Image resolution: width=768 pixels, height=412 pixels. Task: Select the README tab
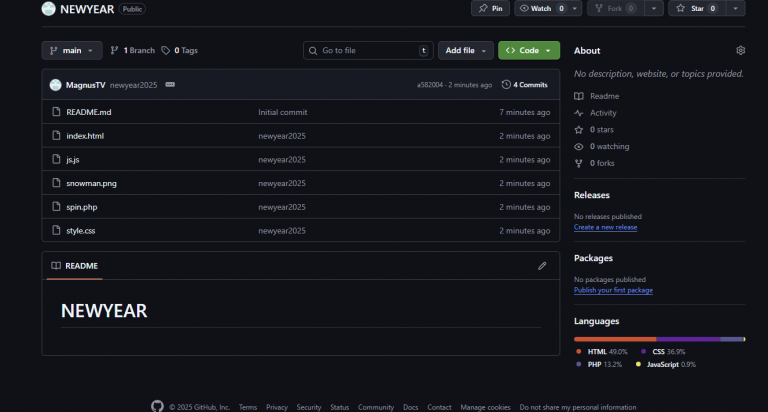pyautogui.click(x=74, y=266)
